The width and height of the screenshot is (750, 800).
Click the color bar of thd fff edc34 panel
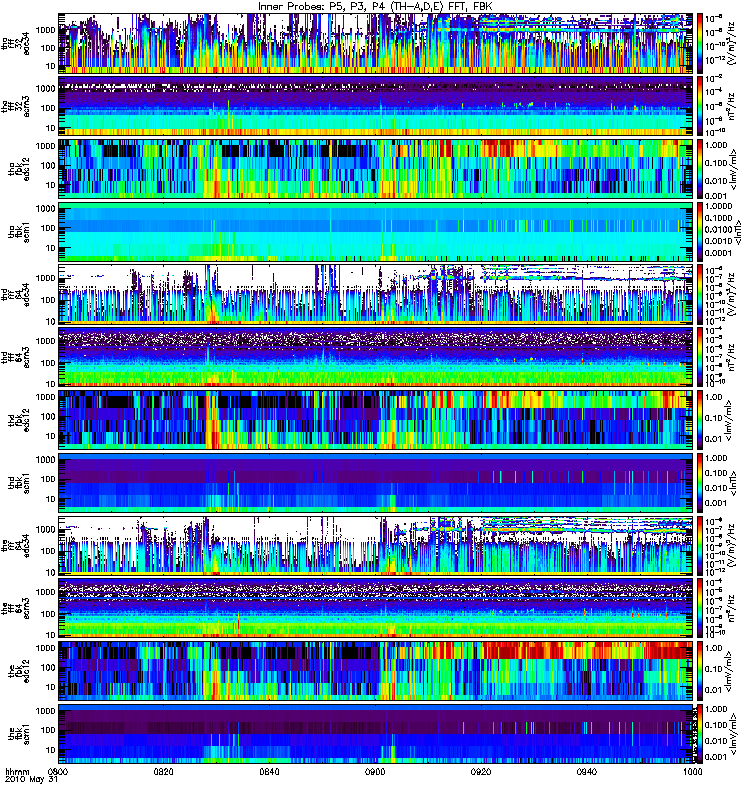(x=700, y=294)
